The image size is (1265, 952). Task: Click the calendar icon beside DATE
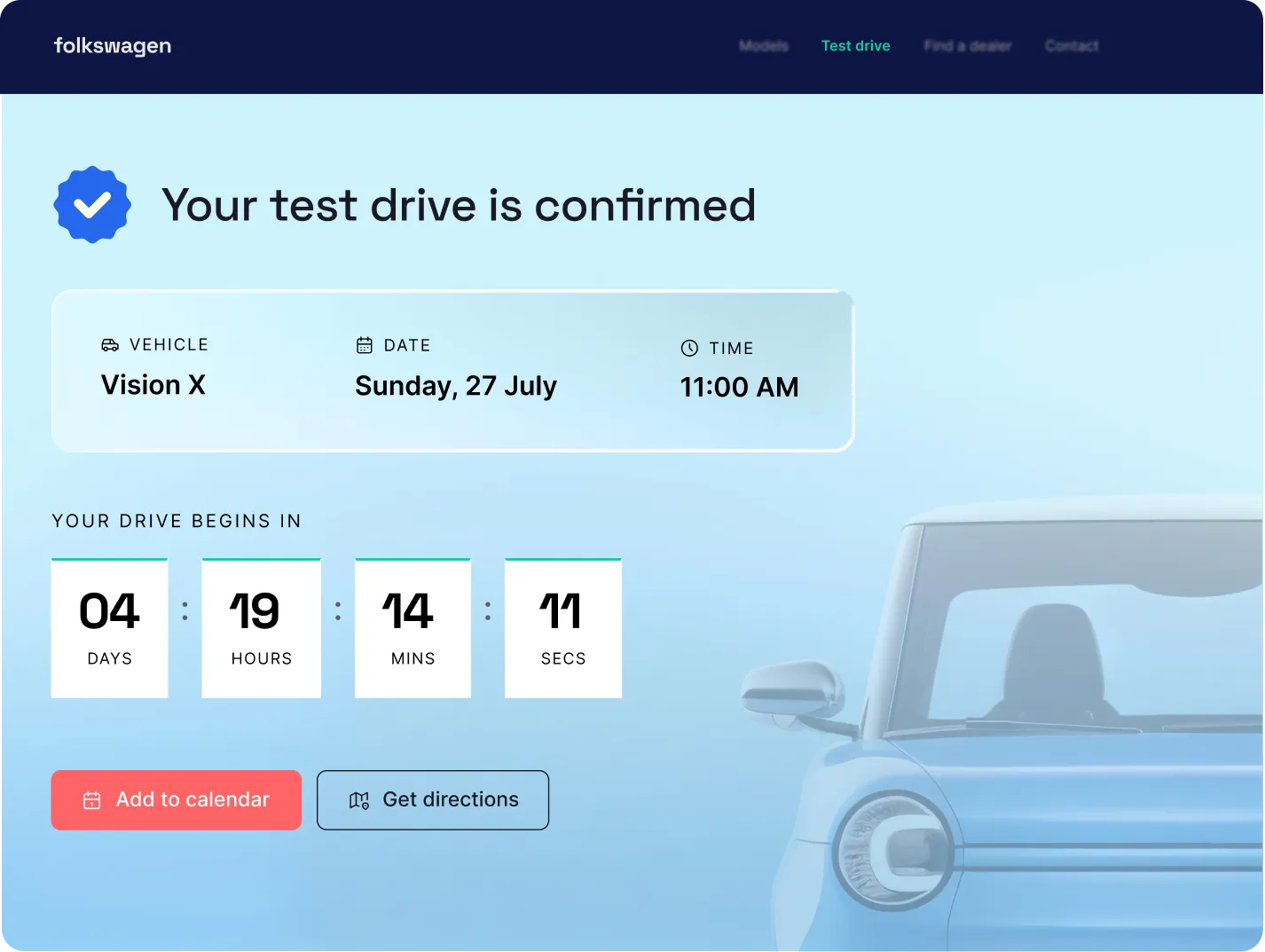[x=365, y=345]
